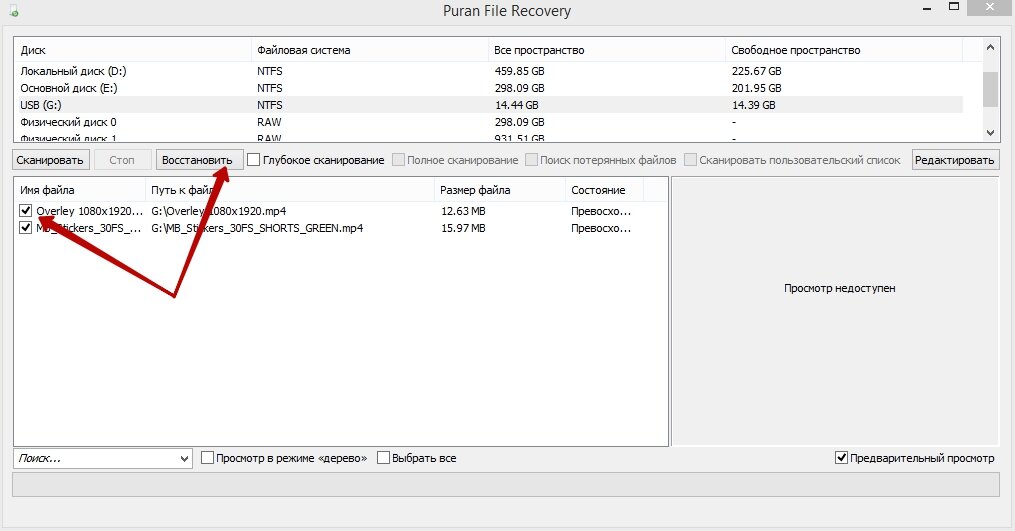Click the 14.39 GB free space cell
The height and width of the screenshot is (531, 1015).
pyautogui.click(x=753, y=105)
